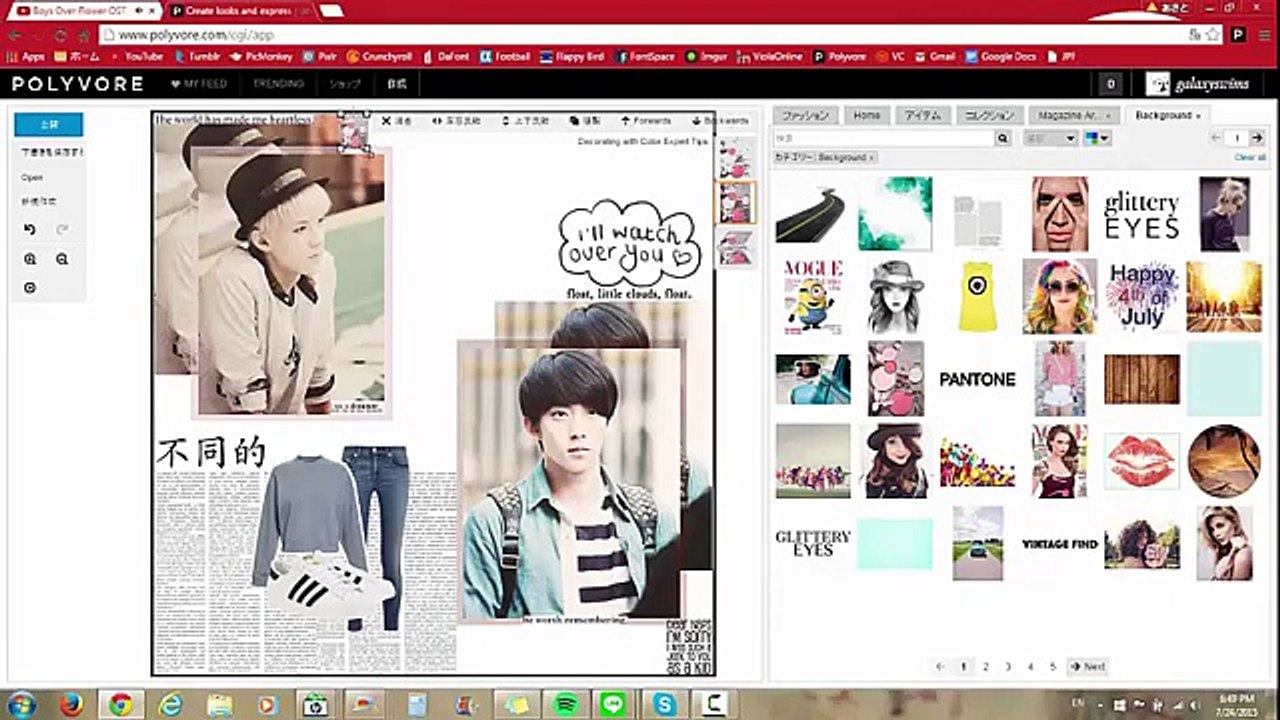Click the round reset zoom icon below the magnifiers
The image size is (1280, 720).
(30, 288)
